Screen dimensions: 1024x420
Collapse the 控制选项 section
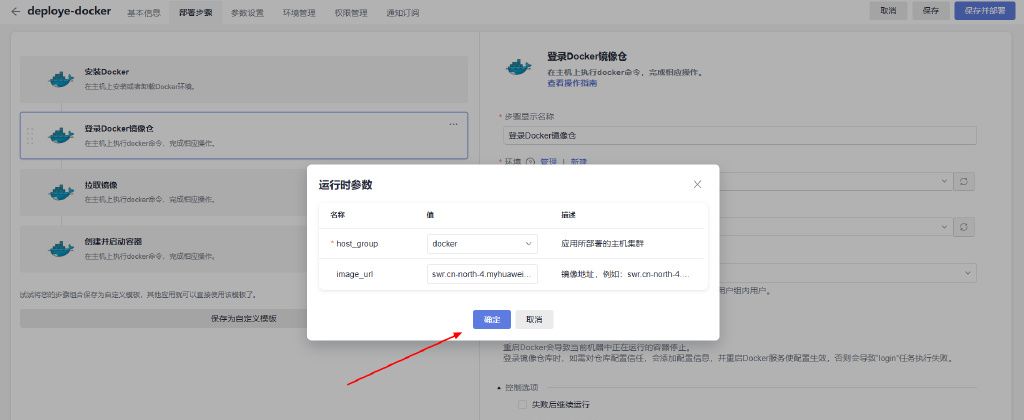(500, 387)
